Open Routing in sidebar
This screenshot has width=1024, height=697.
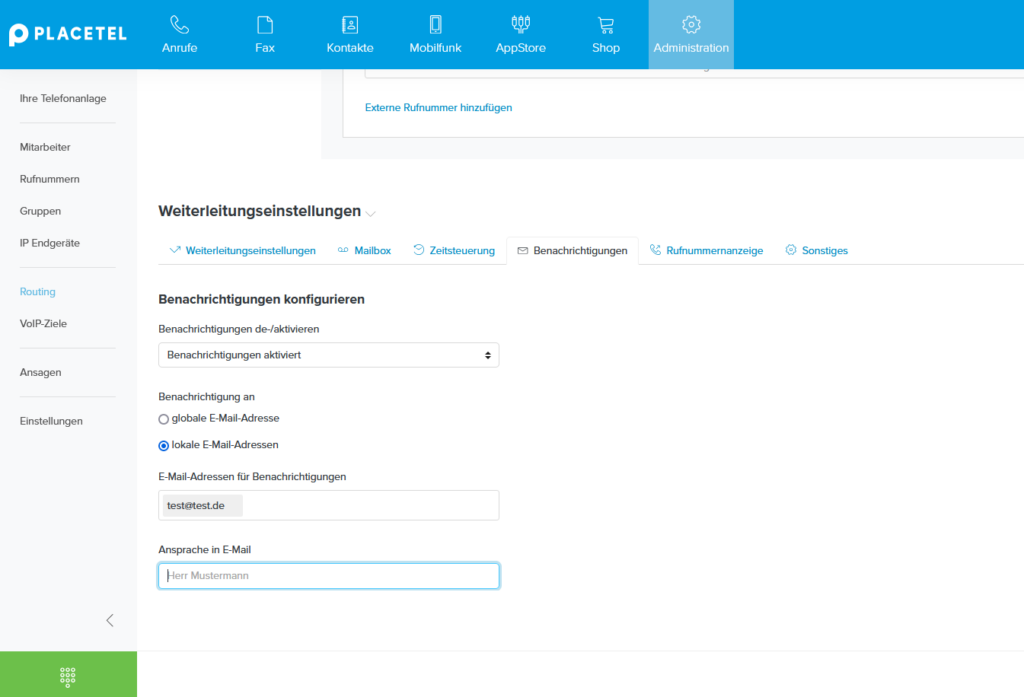click(37, 292)
